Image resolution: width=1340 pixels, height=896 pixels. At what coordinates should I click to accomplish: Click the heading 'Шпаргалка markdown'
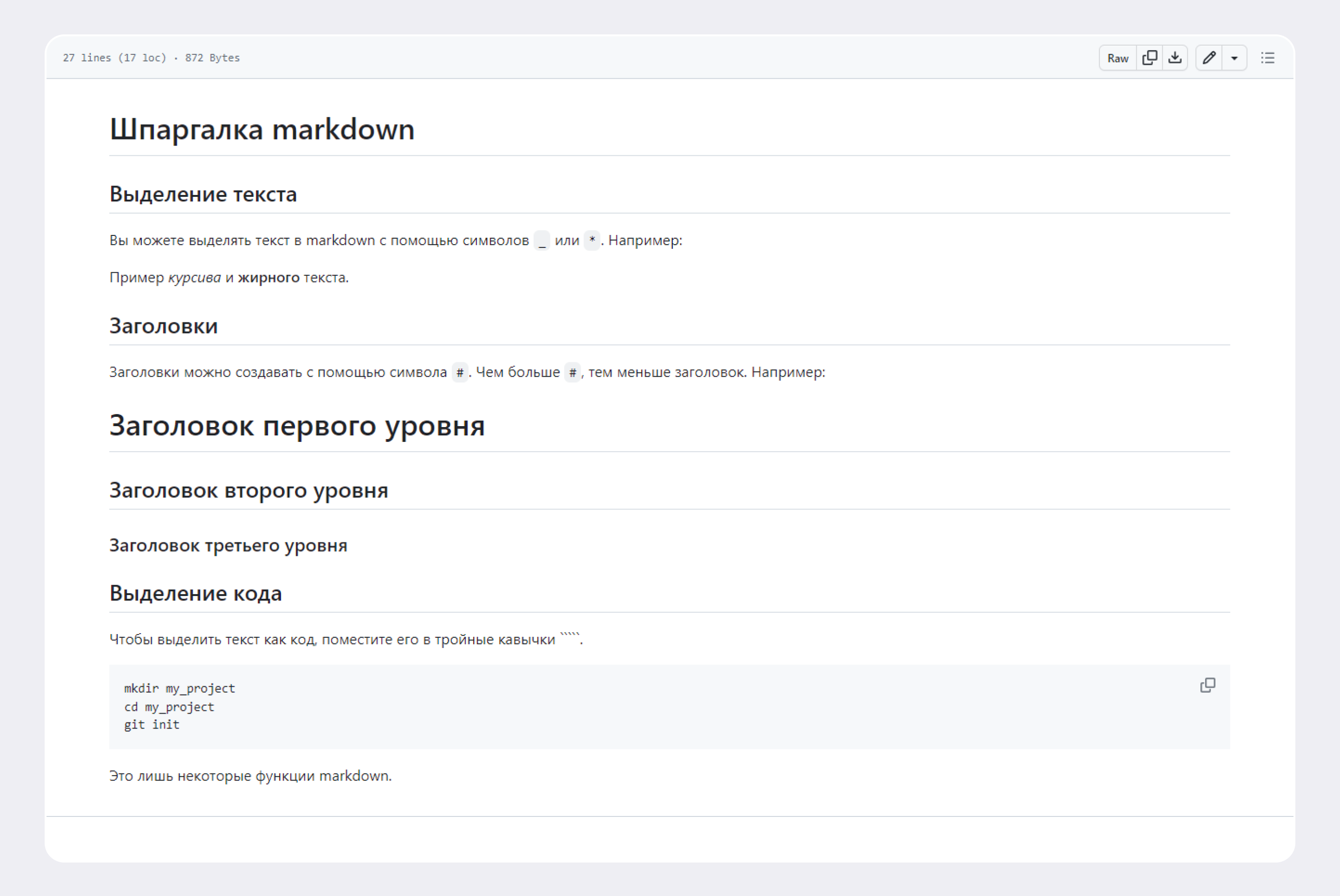coord(262,129)
